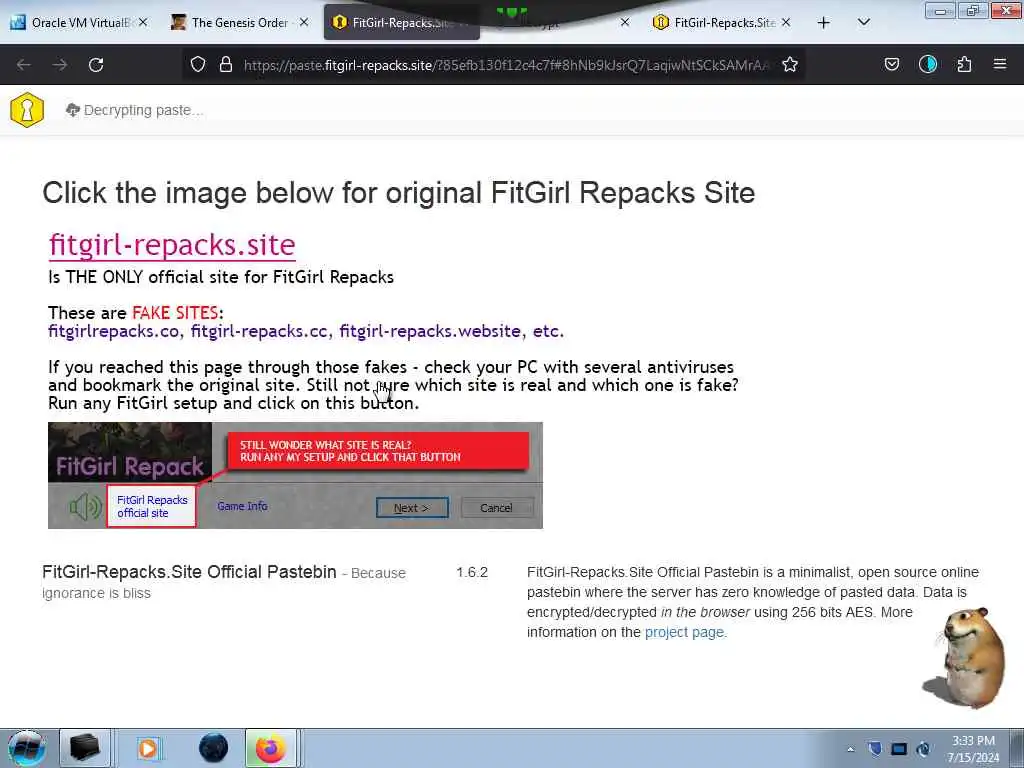
Task: Expand the list all tabs chevron
Action: click(x=863, y=22)
